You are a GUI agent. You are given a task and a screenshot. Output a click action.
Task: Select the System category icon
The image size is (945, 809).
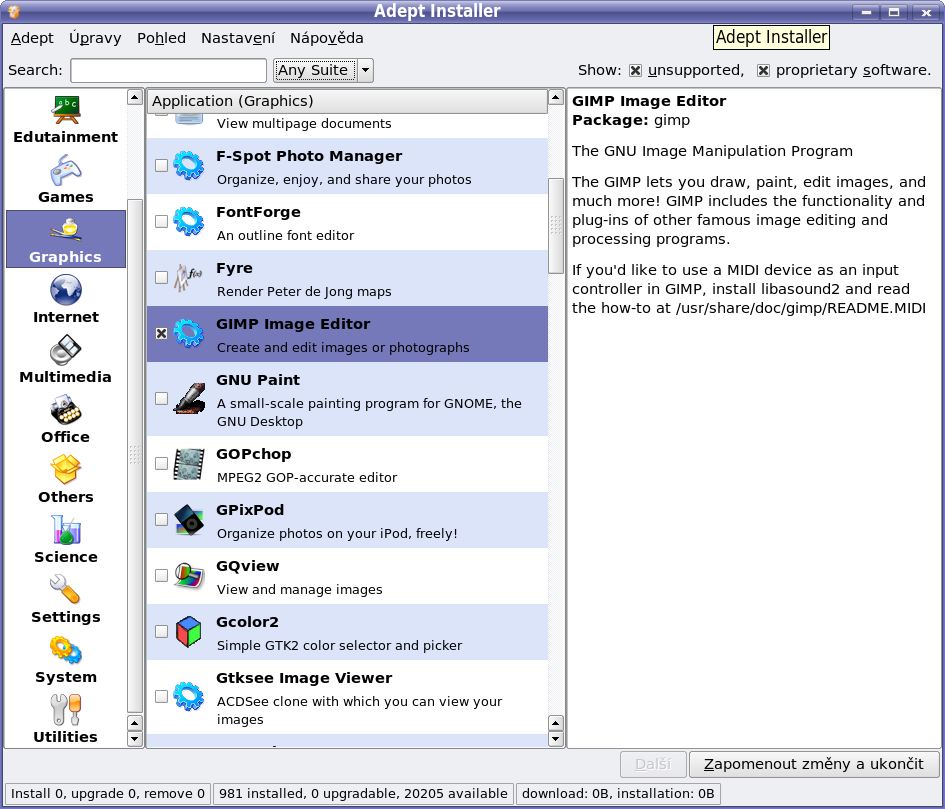click(66, 650)
